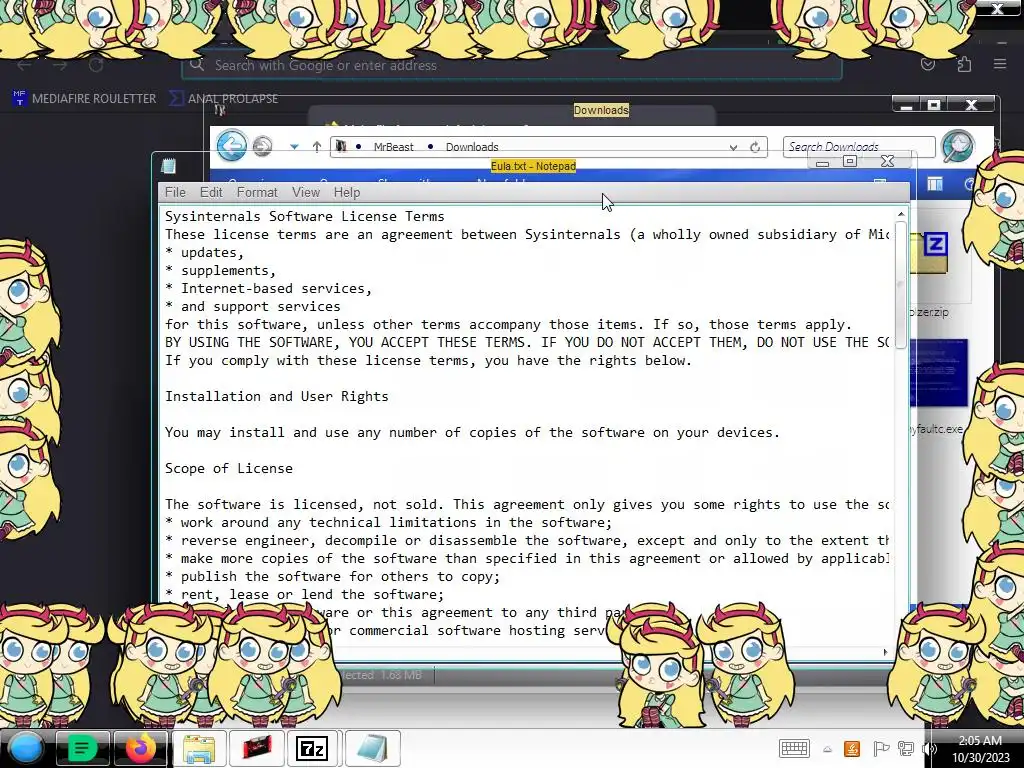This screenshot has height=768, width=1024.
Task: Select the MrBeast breadcrumb in the address bar
Action: coord(393,147)
